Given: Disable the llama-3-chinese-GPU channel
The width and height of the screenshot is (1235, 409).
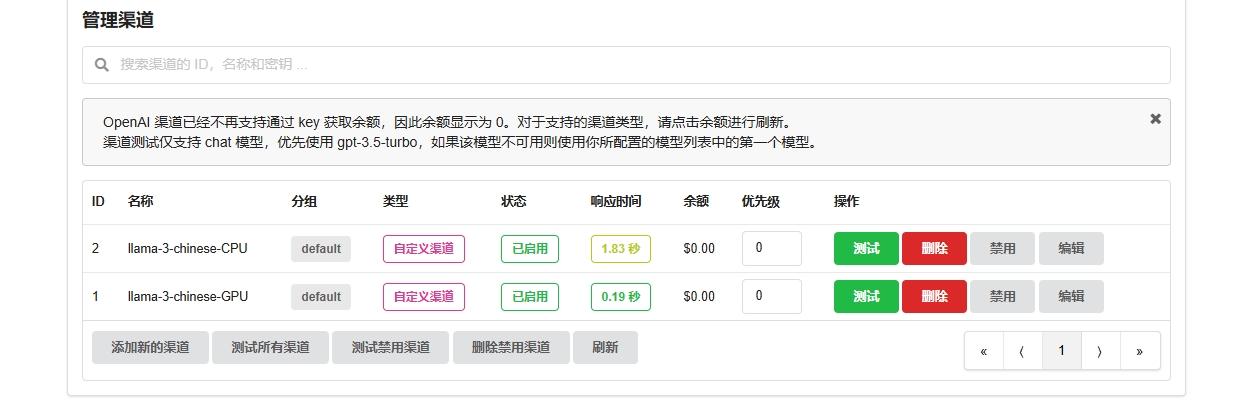Looking at the screenshot, I should (1002, 297).
